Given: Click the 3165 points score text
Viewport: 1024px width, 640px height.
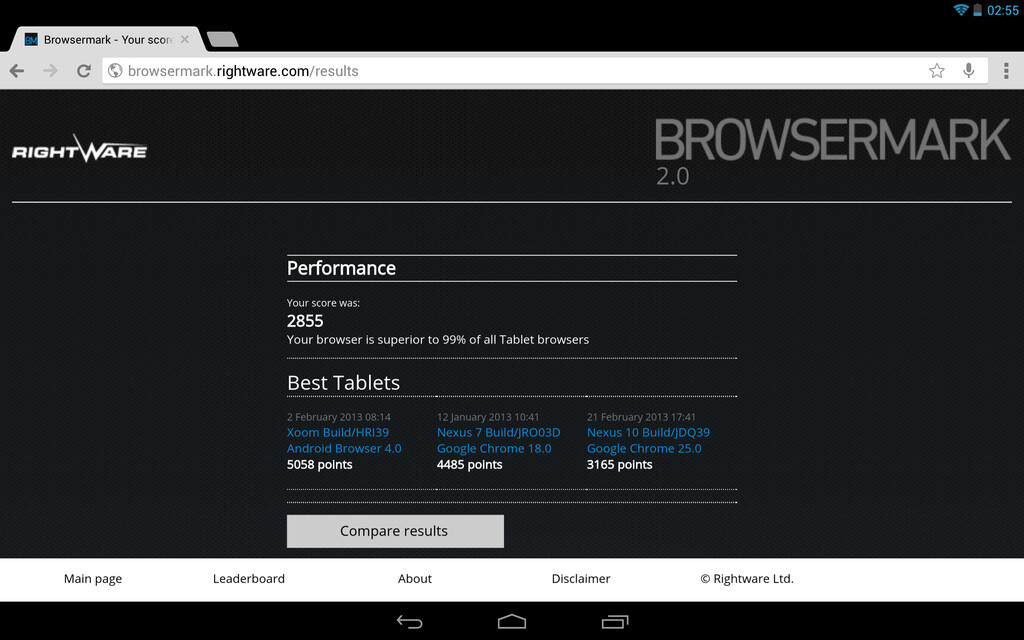Looking at the screenshot, I should 619,464.
